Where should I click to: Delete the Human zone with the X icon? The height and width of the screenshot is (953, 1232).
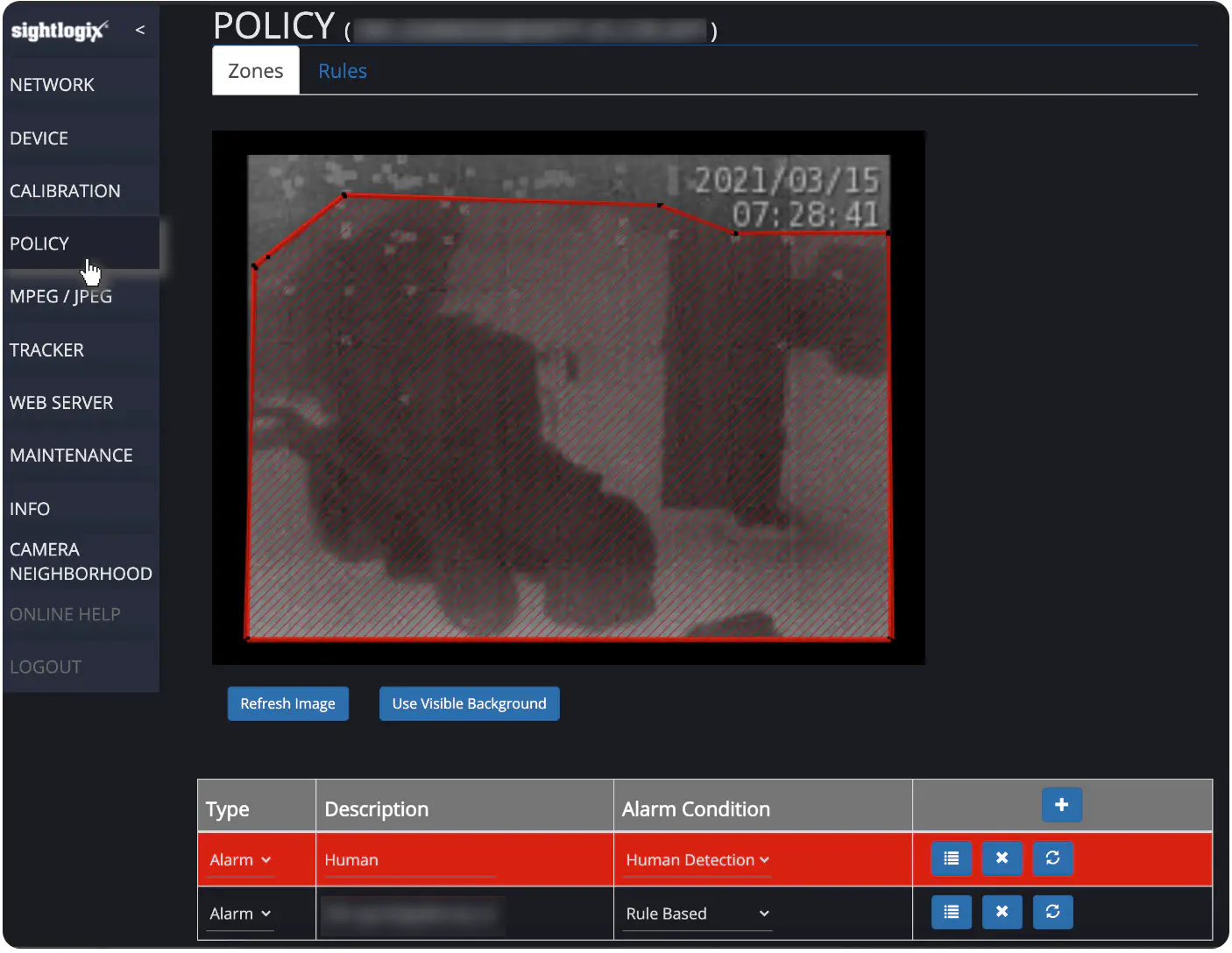point(1002,858)
